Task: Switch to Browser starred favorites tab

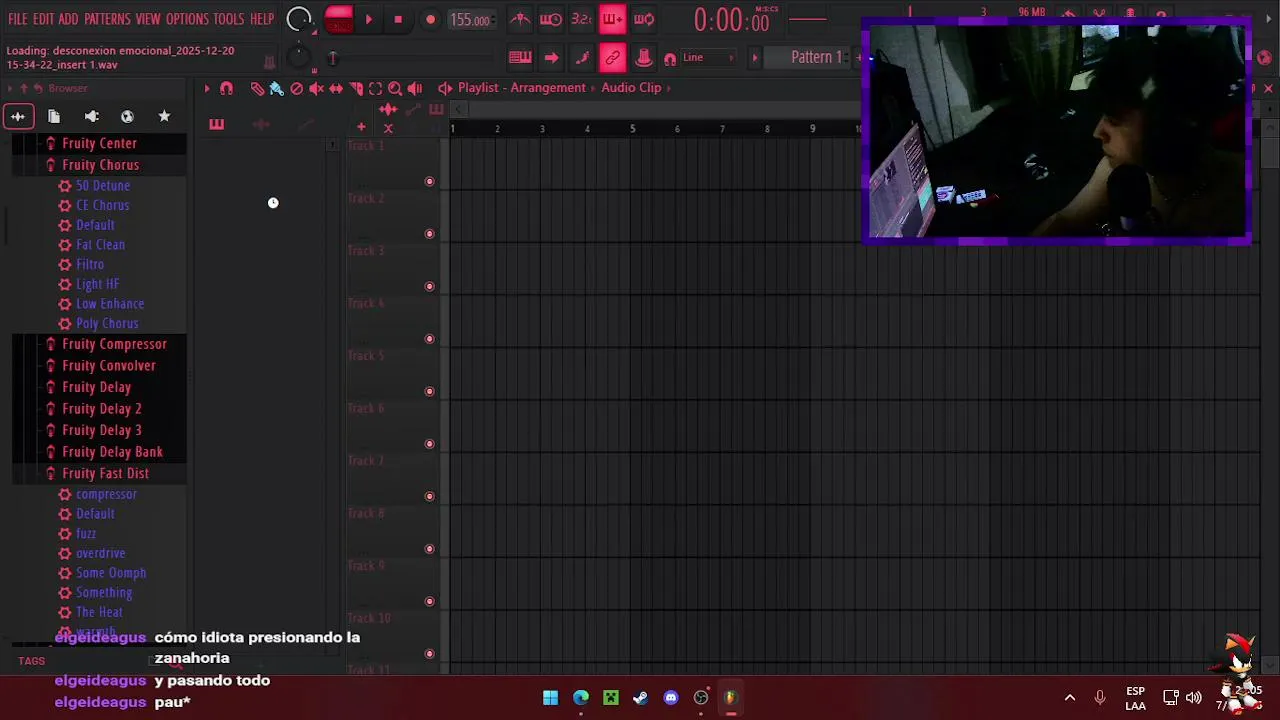Action: click(164, 117)
